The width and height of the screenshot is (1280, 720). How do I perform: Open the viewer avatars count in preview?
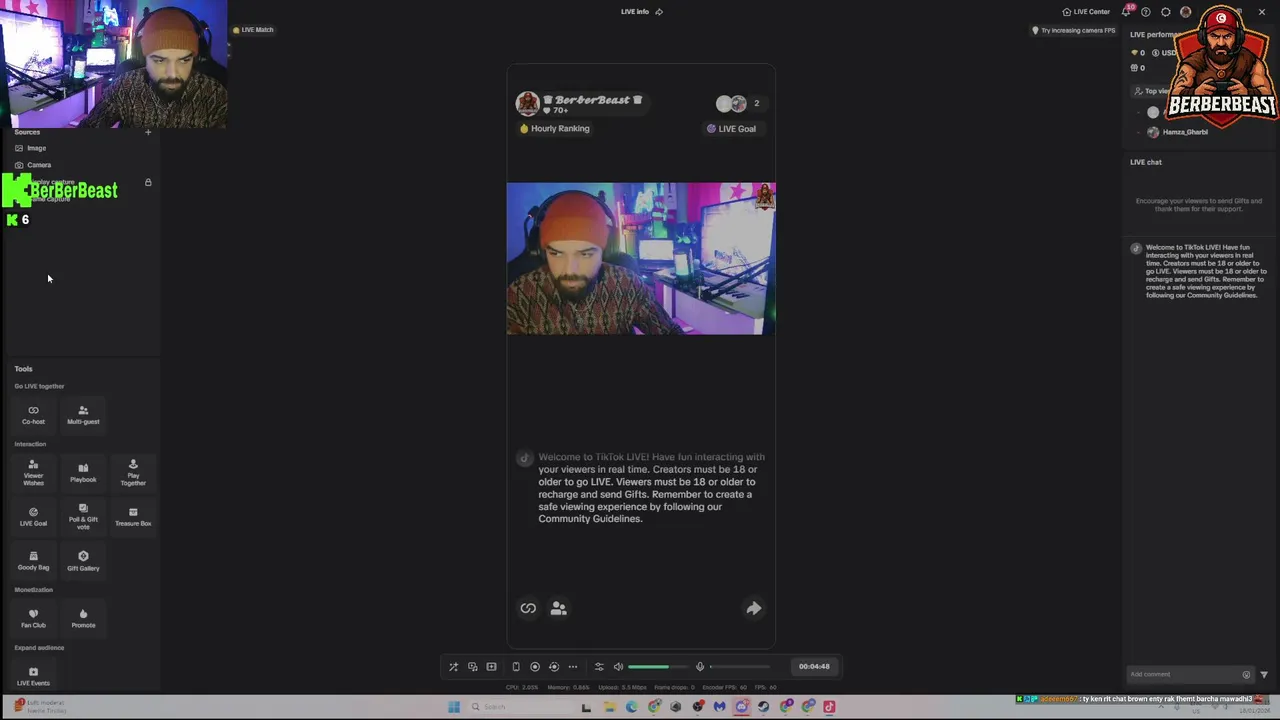click(738, 103)
